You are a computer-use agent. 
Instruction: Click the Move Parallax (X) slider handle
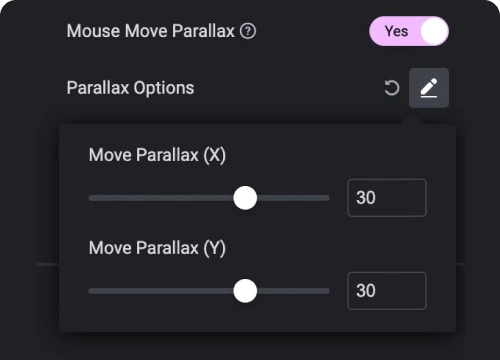click(245, 198)
